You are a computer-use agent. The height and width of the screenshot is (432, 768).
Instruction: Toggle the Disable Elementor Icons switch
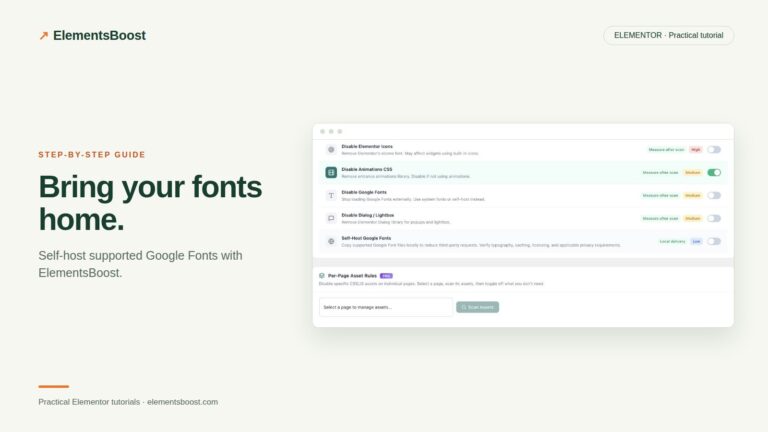point(714,150)
